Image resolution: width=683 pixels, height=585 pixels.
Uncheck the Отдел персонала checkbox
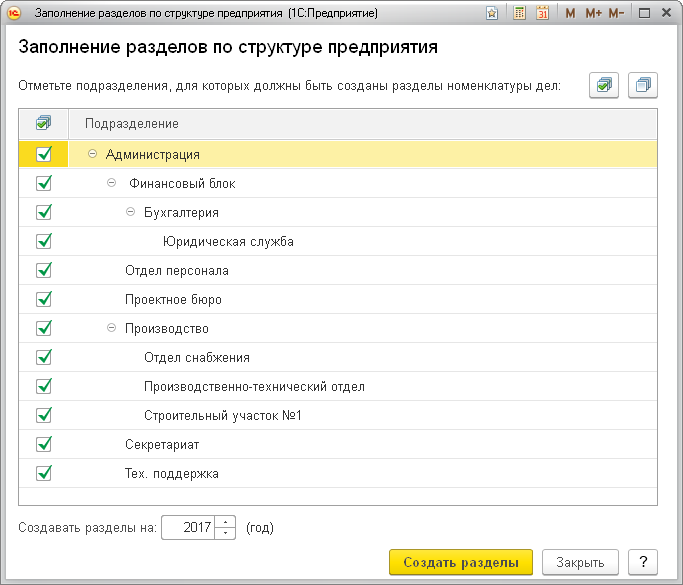(x=44, y=270)
